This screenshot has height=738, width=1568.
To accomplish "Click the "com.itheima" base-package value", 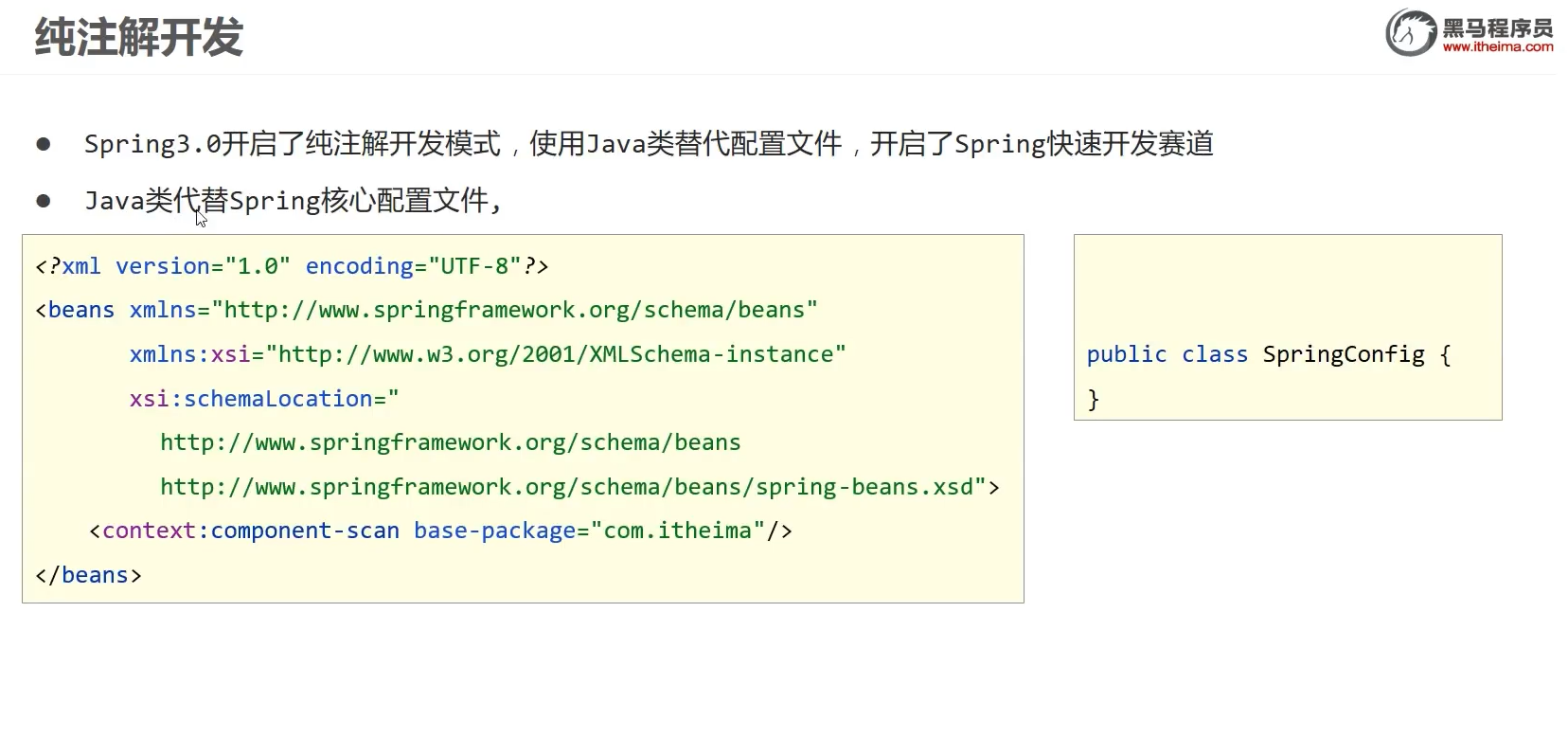I will point(677,531).
